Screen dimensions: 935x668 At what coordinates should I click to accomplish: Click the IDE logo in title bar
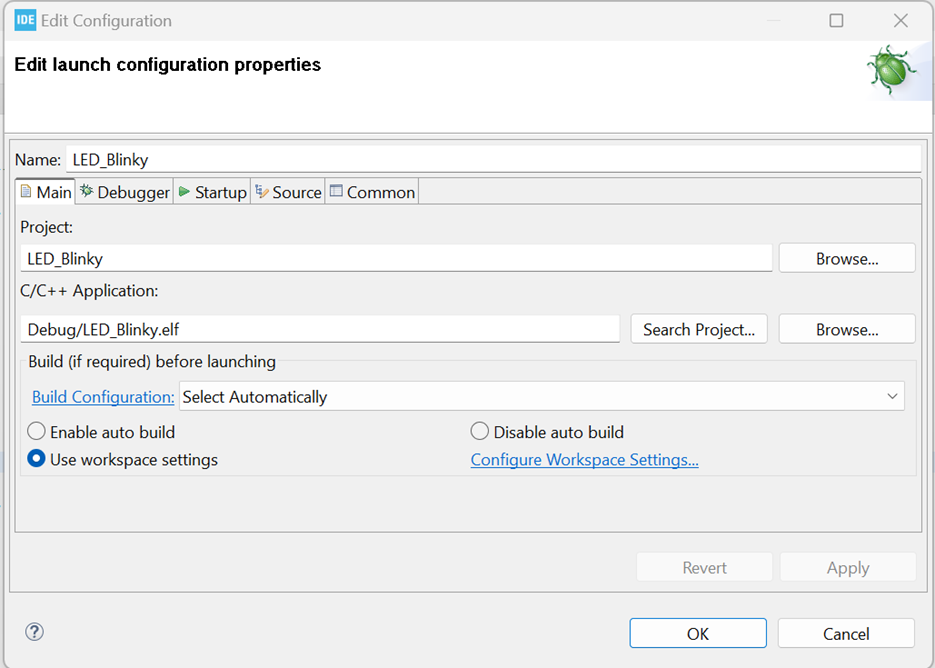(25, 20)
